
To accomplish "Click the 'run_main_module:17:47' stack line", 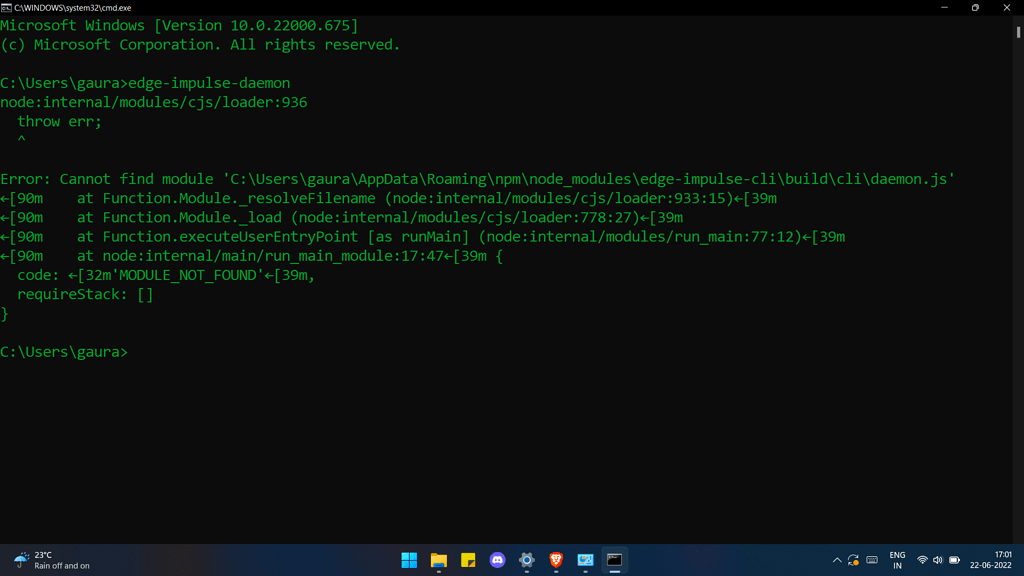I will coord(251,256).
